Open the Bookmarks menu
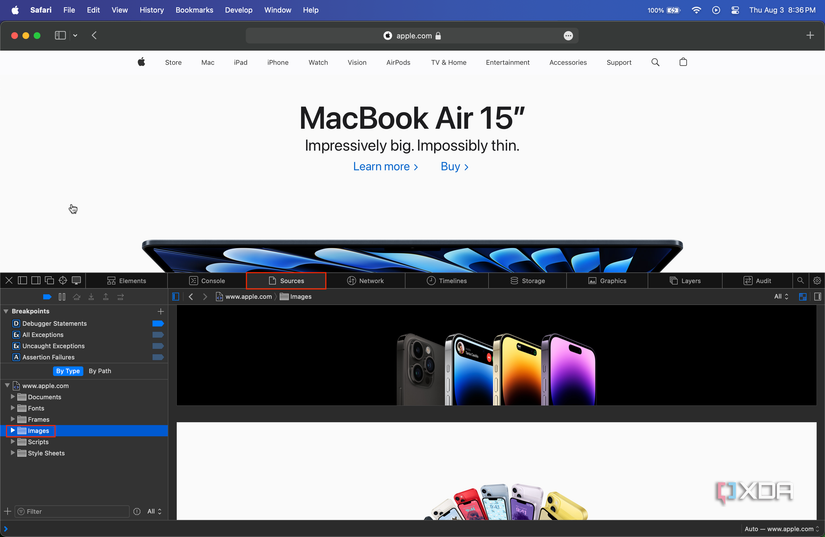This screenshot has height=537, width=825. pyautogui.click(x=194, y=10)
